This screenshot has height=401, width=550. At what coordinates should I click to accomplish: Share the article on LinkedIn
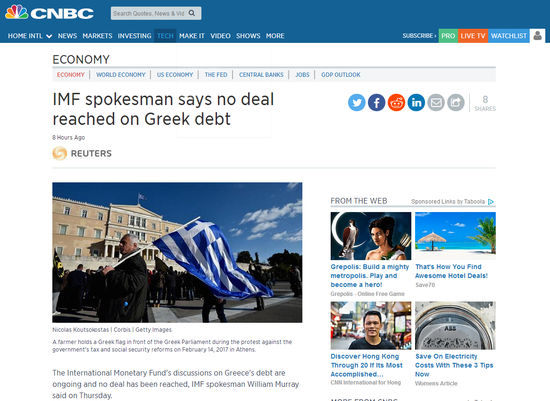tap(416, 102)
